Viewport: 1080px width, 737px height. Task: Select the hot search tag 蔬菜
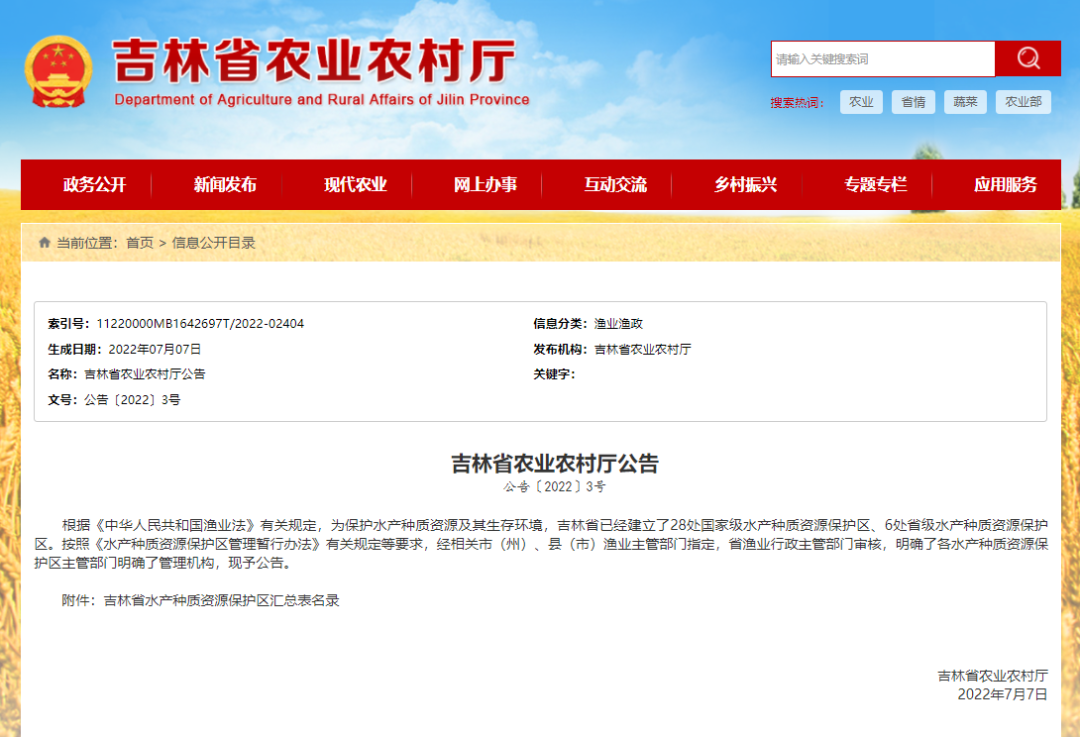pos(964,101)
